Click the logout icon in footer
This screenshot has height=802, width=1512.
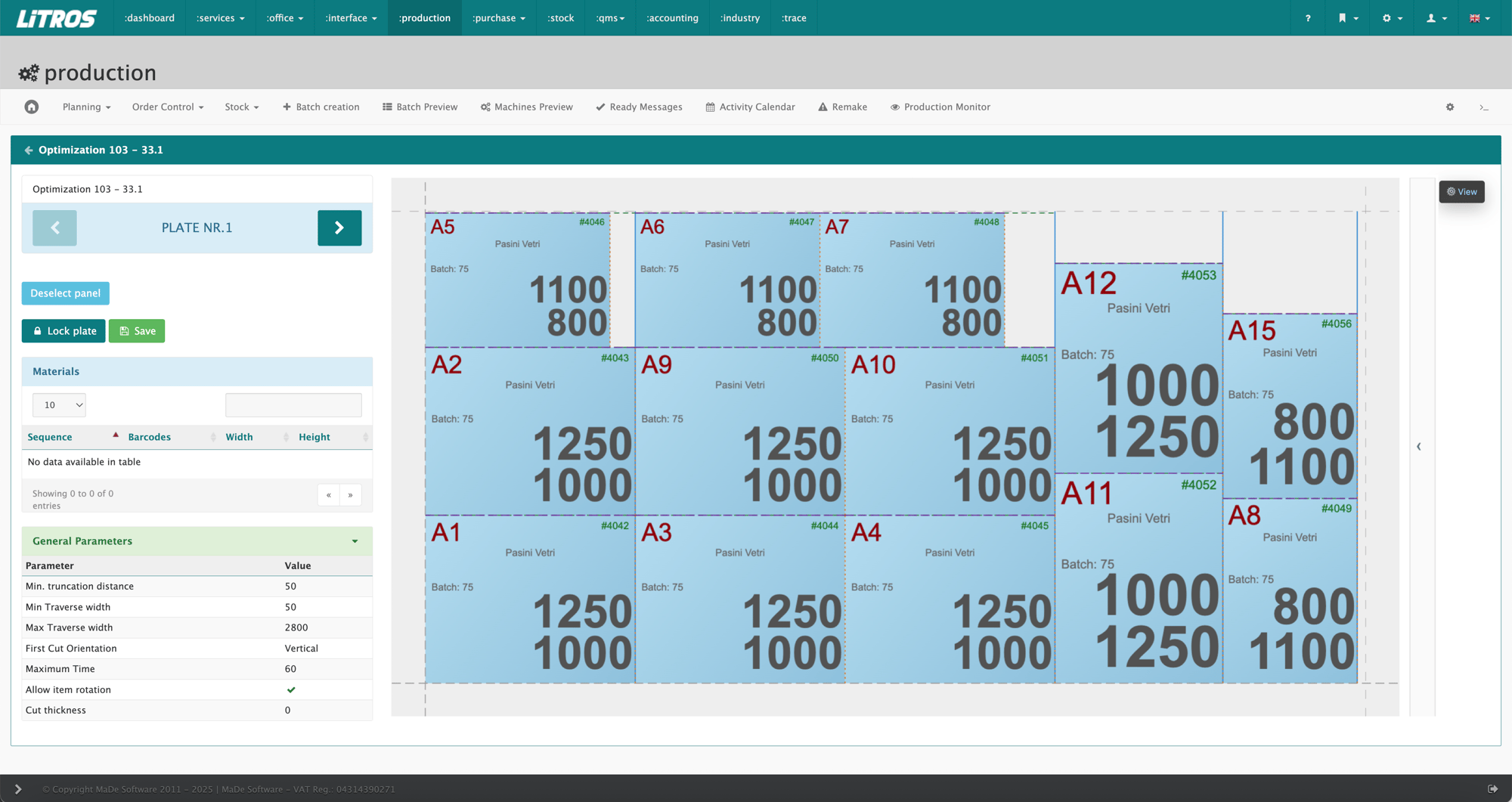[1492, 789]
